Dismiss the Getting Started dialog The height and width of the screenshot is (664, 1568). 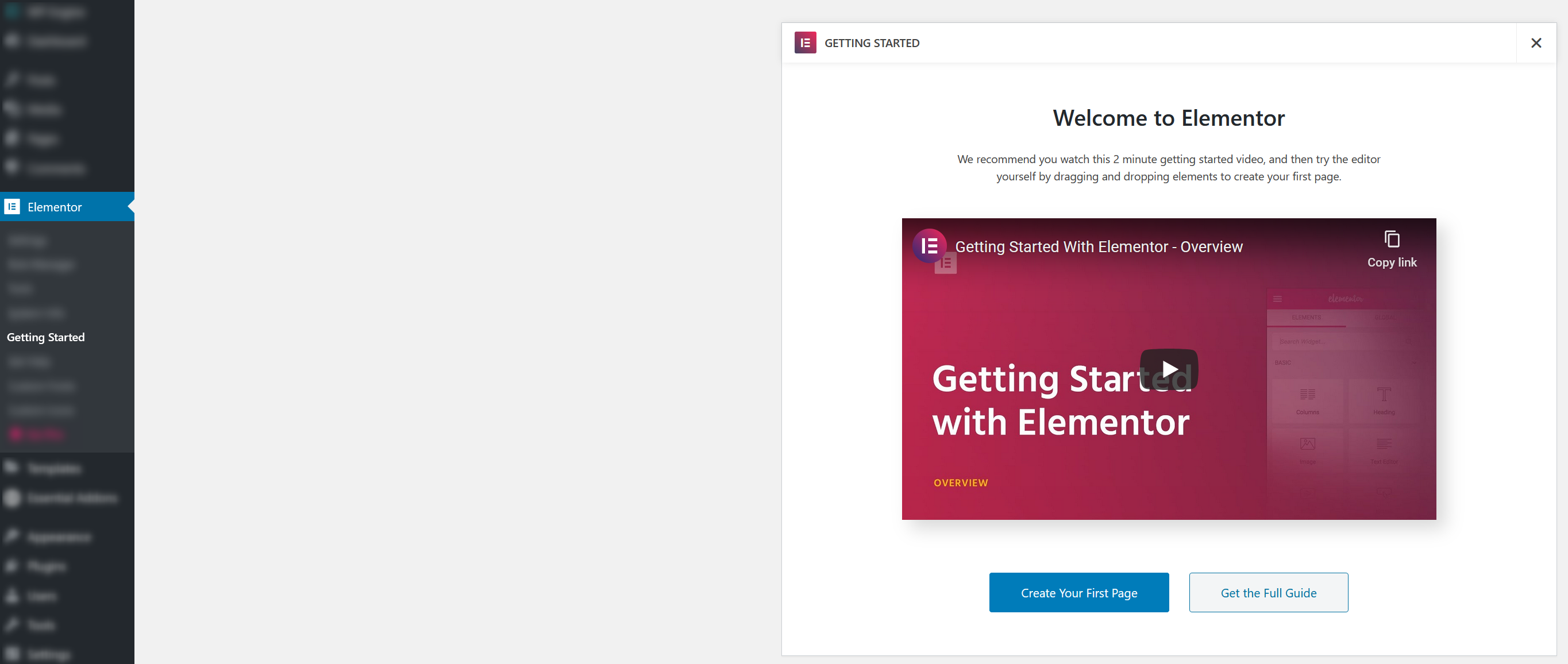click(1536, 43)
